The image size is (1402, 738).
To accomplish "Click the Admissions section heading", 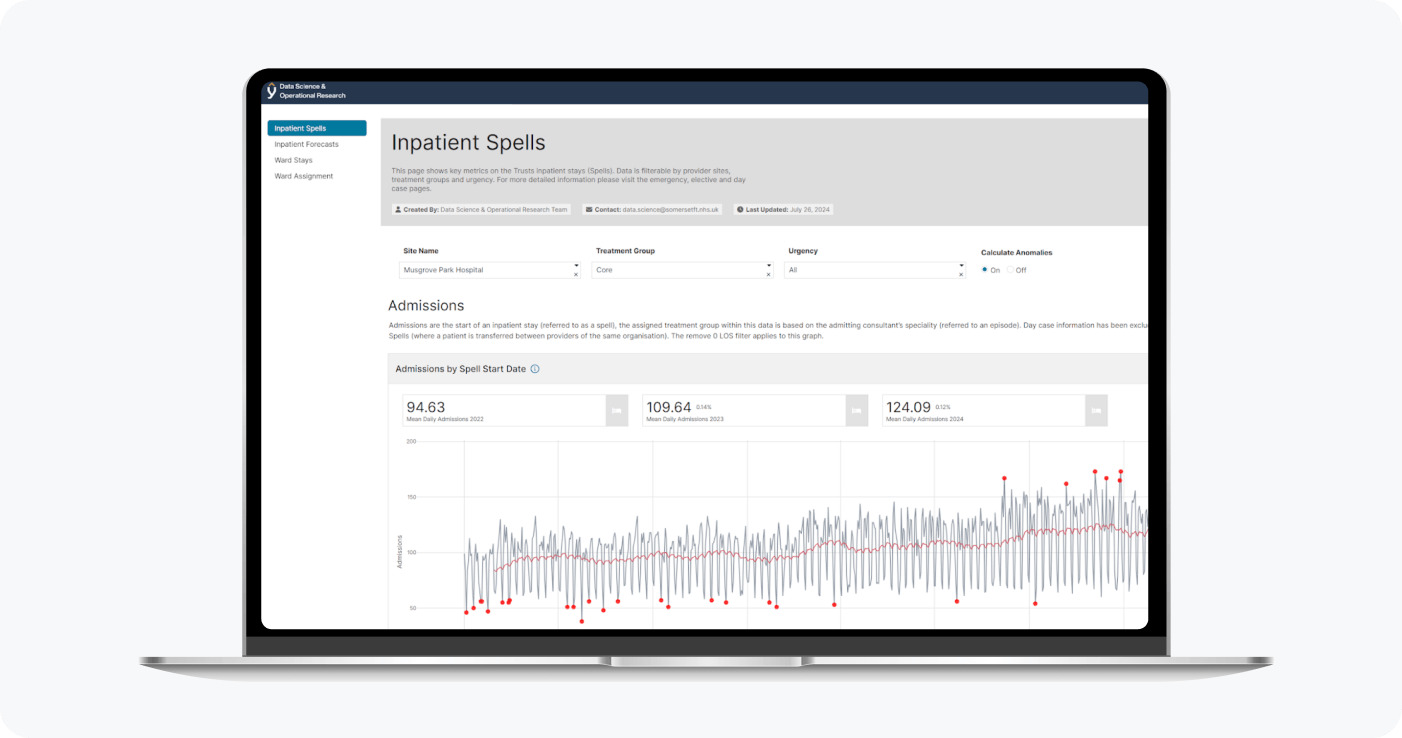I will pos(426,305).
